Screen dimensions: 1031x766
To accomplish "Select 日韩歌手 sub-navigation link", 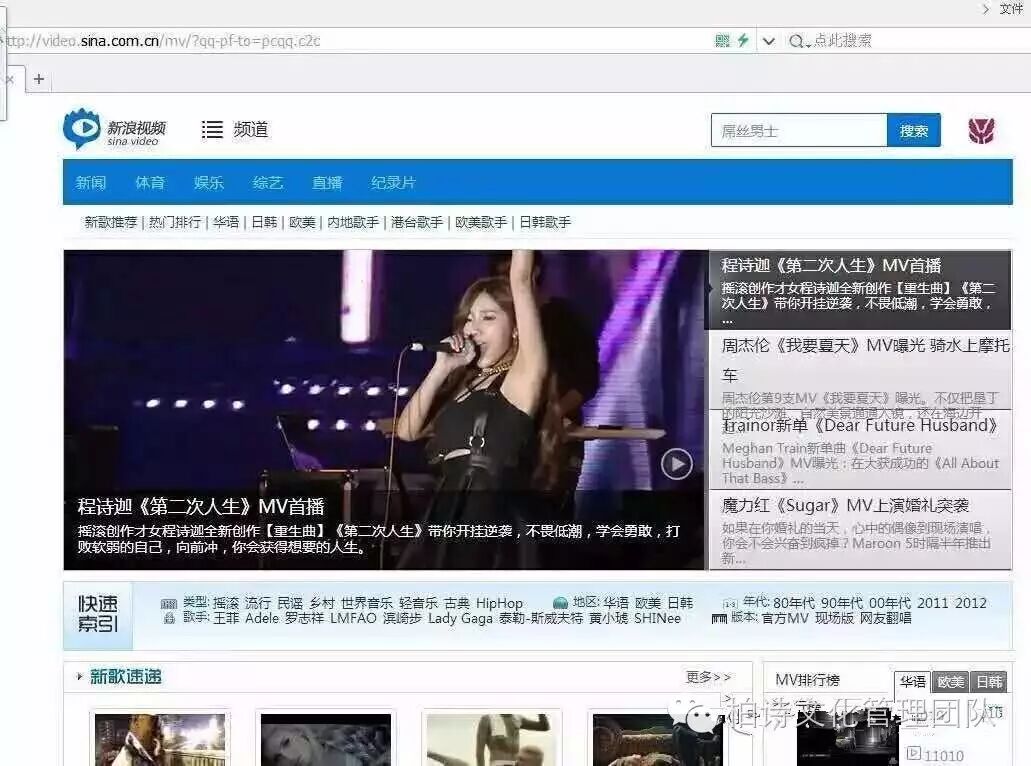I will click(x=545, y=222).
